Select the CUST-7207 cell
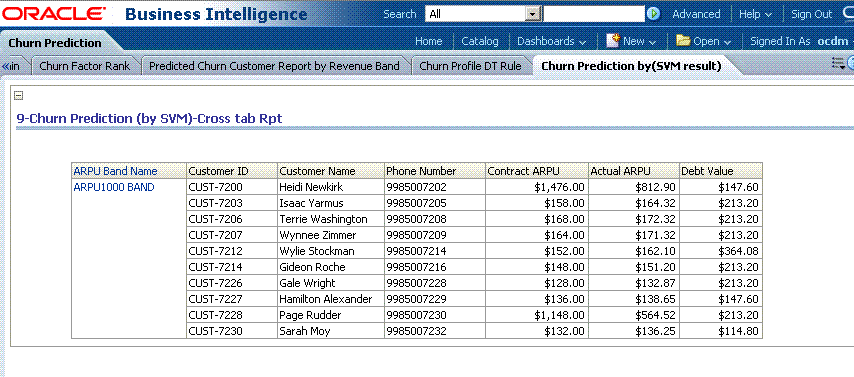Image resolution: width=854 pixels, height=377 pixels. pos(231,235)
